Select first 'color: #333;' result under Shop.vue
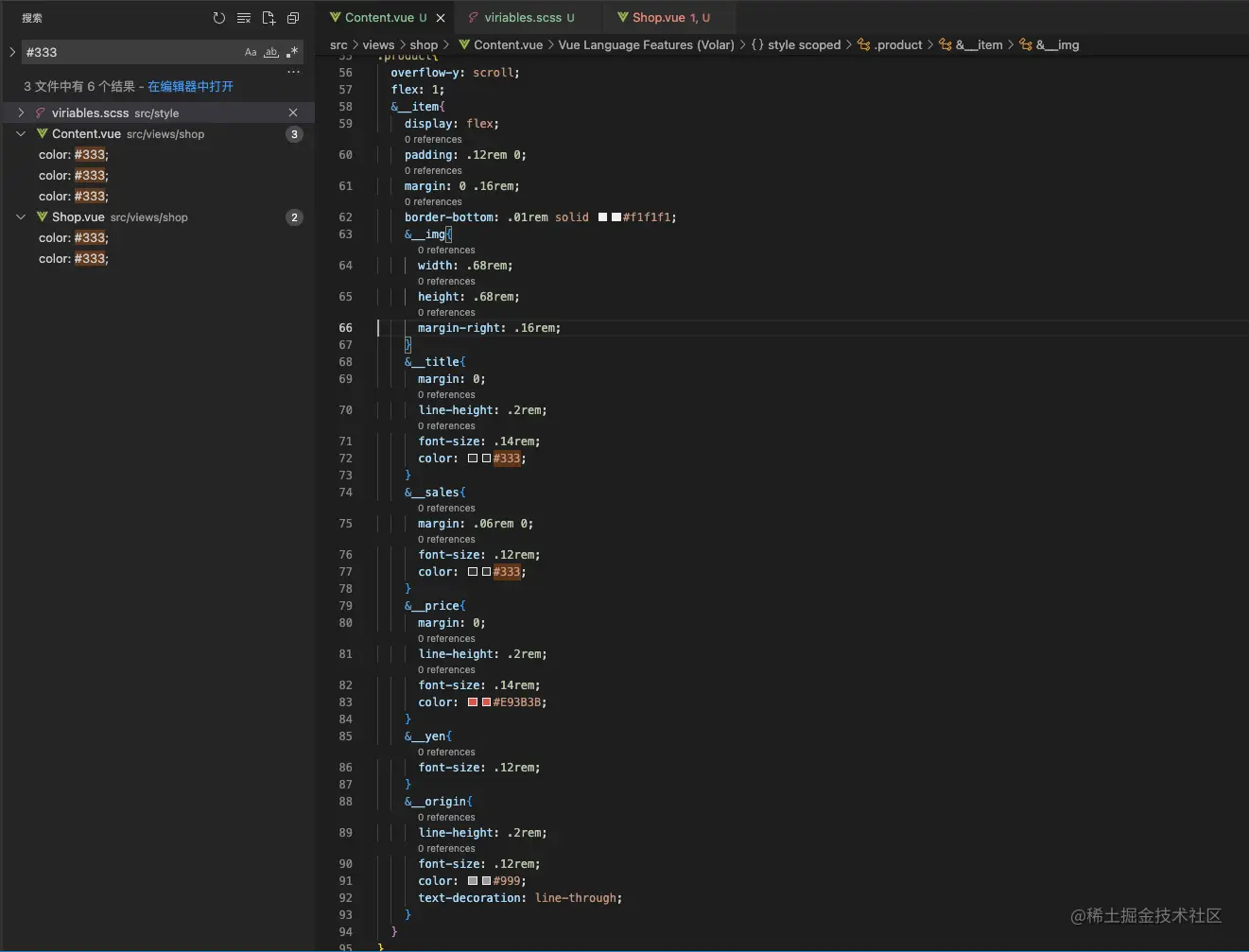The width and height of the screenshot is (1249, 952). pyautogui.click(x=74, y=237)
